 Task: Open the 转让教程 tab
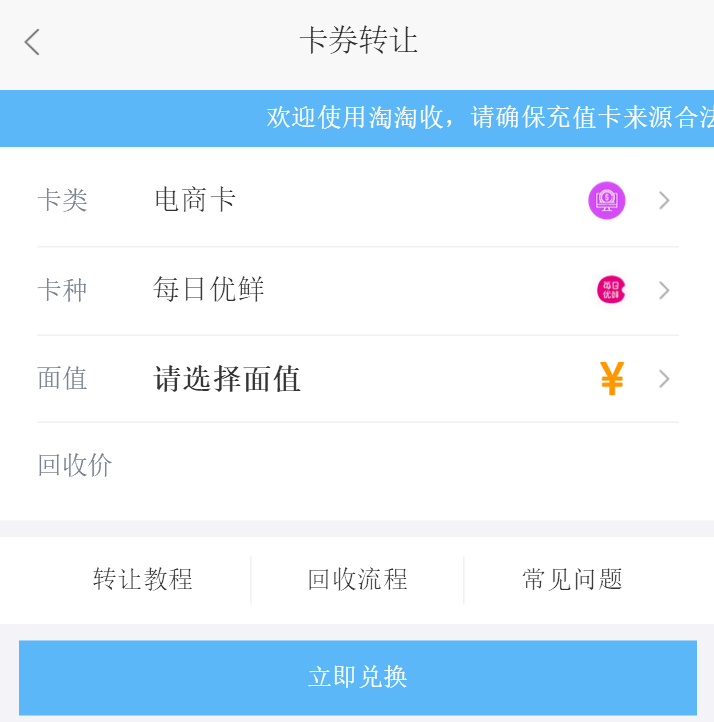[143, 580]
